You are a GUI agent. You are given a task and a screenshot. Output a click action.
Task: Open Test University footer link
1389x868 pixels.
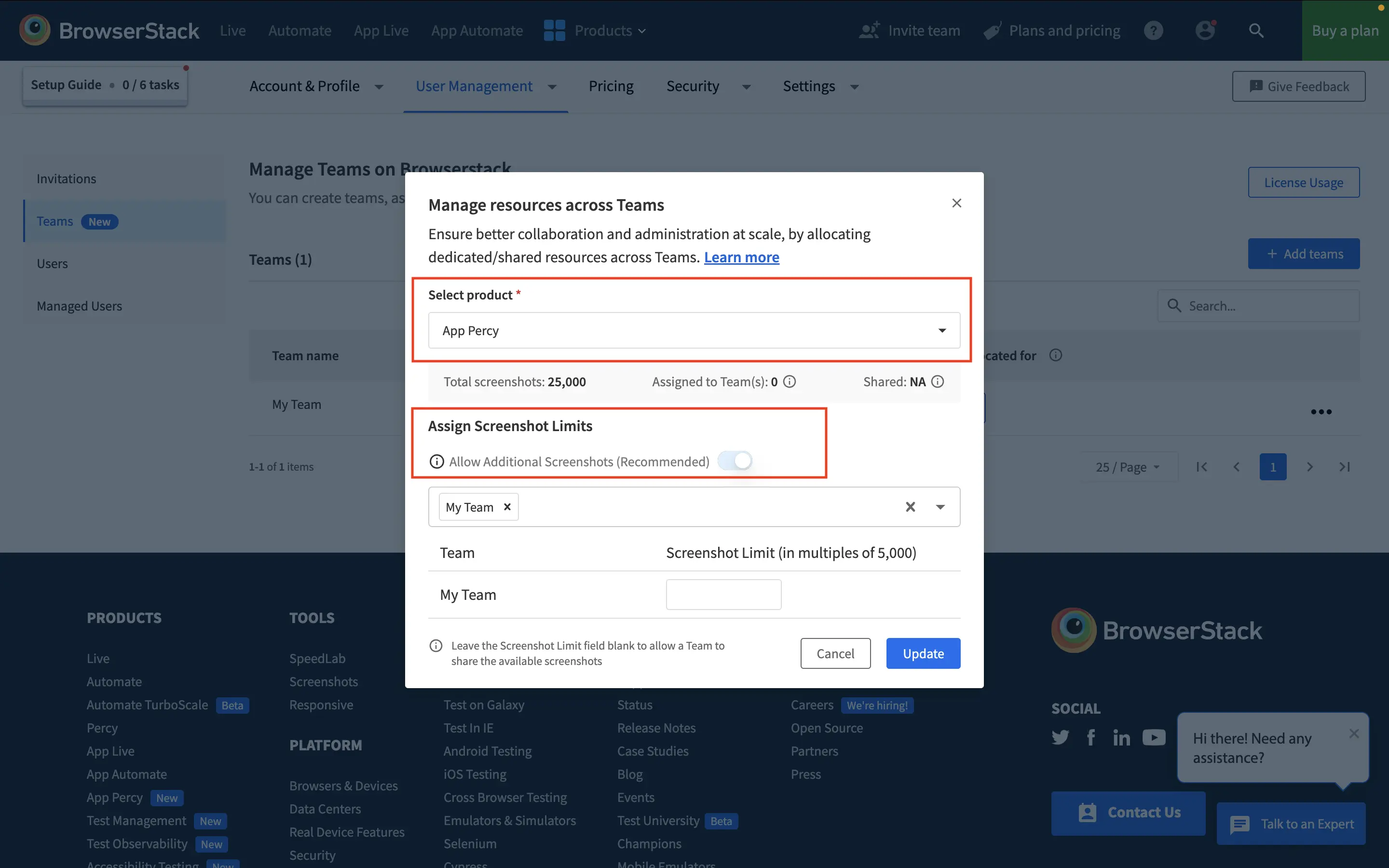[658, 821]
